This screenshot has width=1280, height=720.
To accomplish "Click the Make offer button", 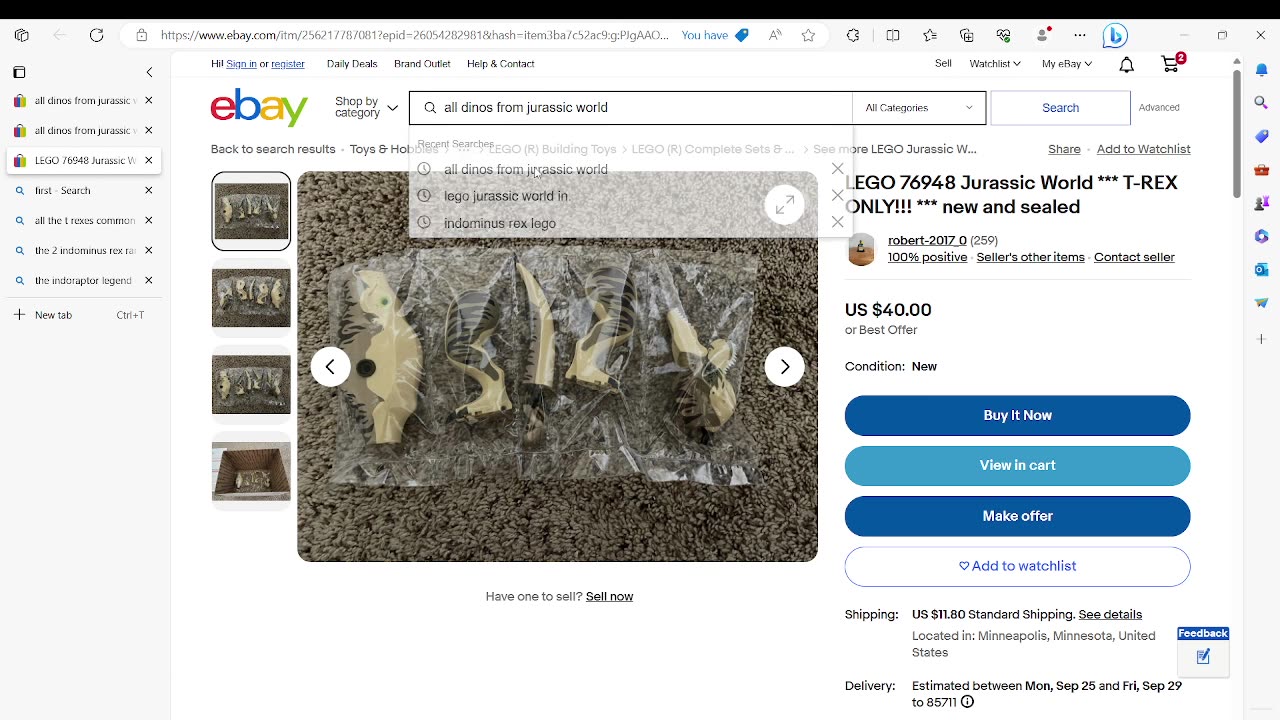I will coord(1017,516).
